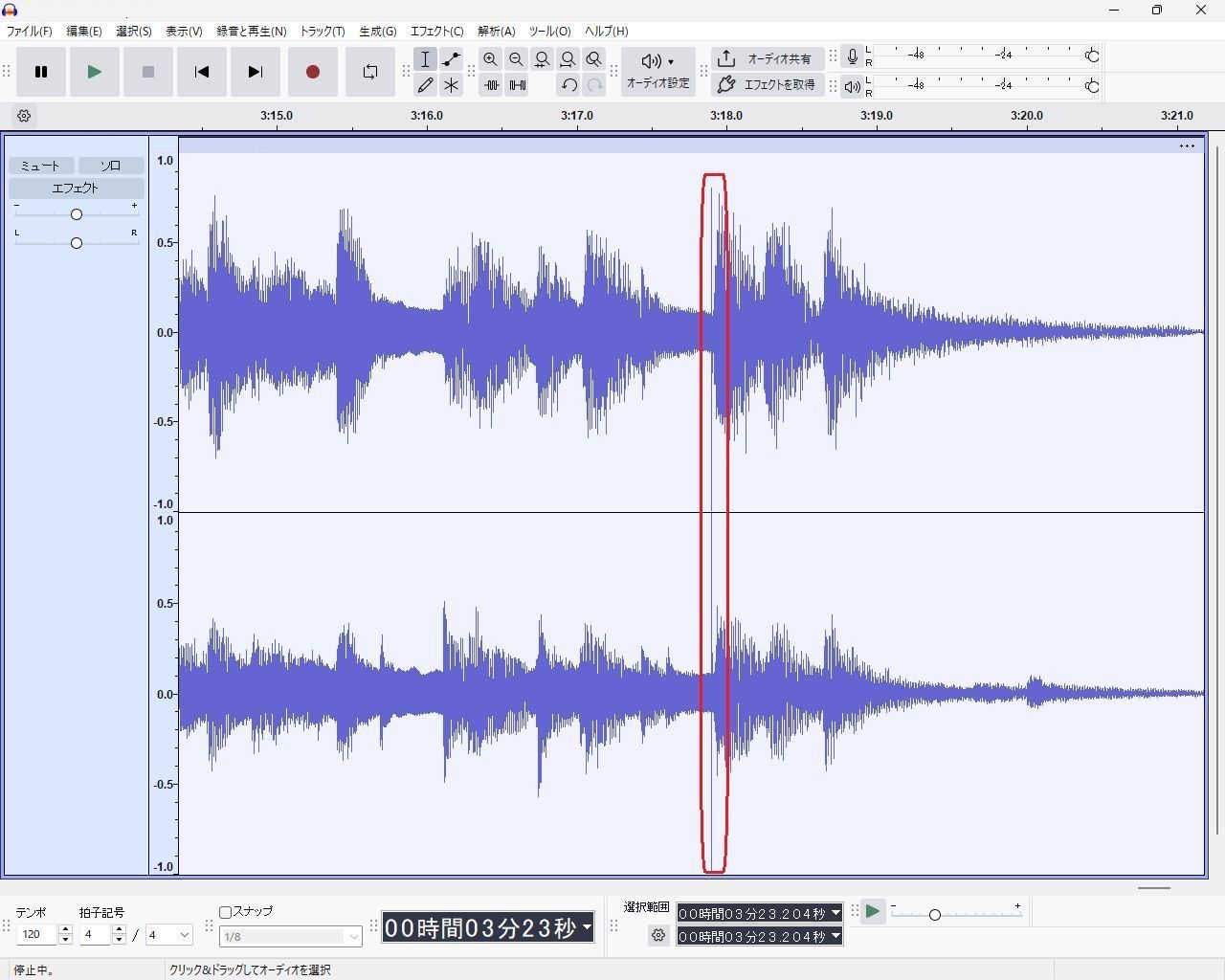Toggle the ミュート button on the track

click(x=40, y=166)
